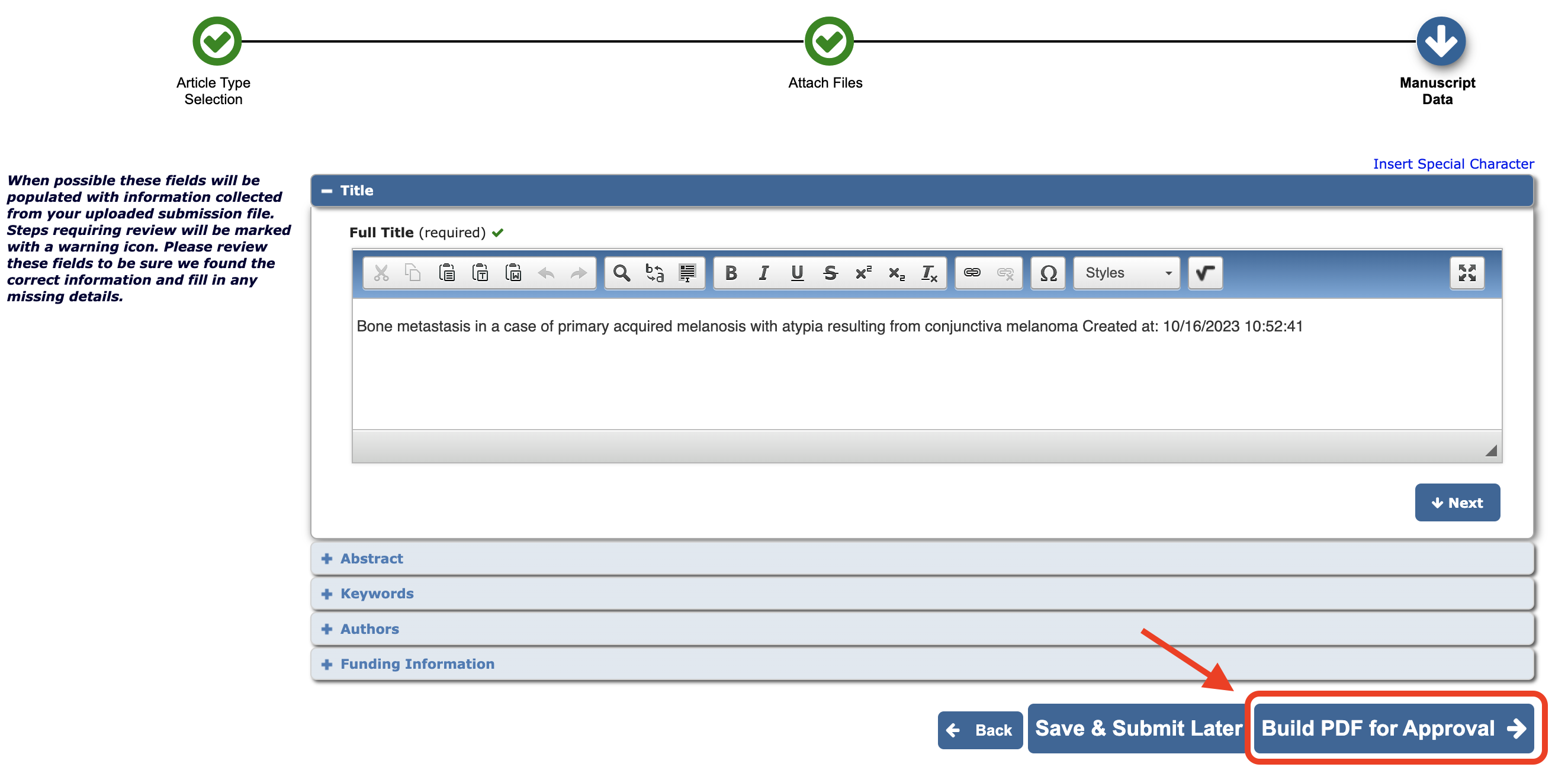This screenshot has height=767, width=1568.
Task: Open the Styles dropdown
Action: [1127, 273]
